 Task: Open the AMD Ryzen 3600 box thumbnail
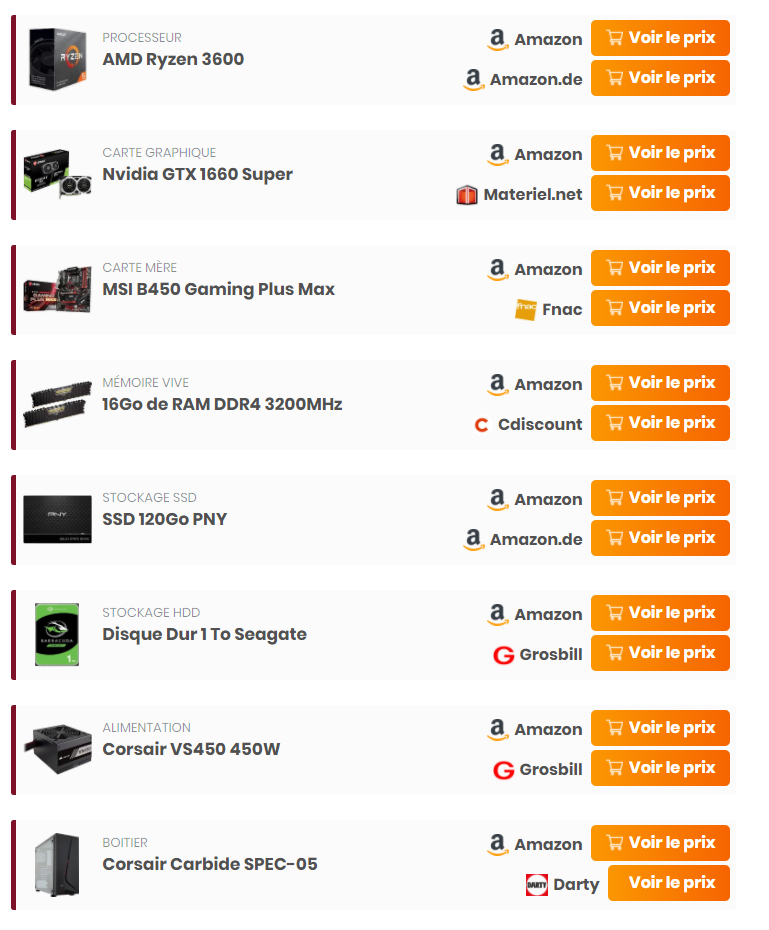click(x=58, y=59)
